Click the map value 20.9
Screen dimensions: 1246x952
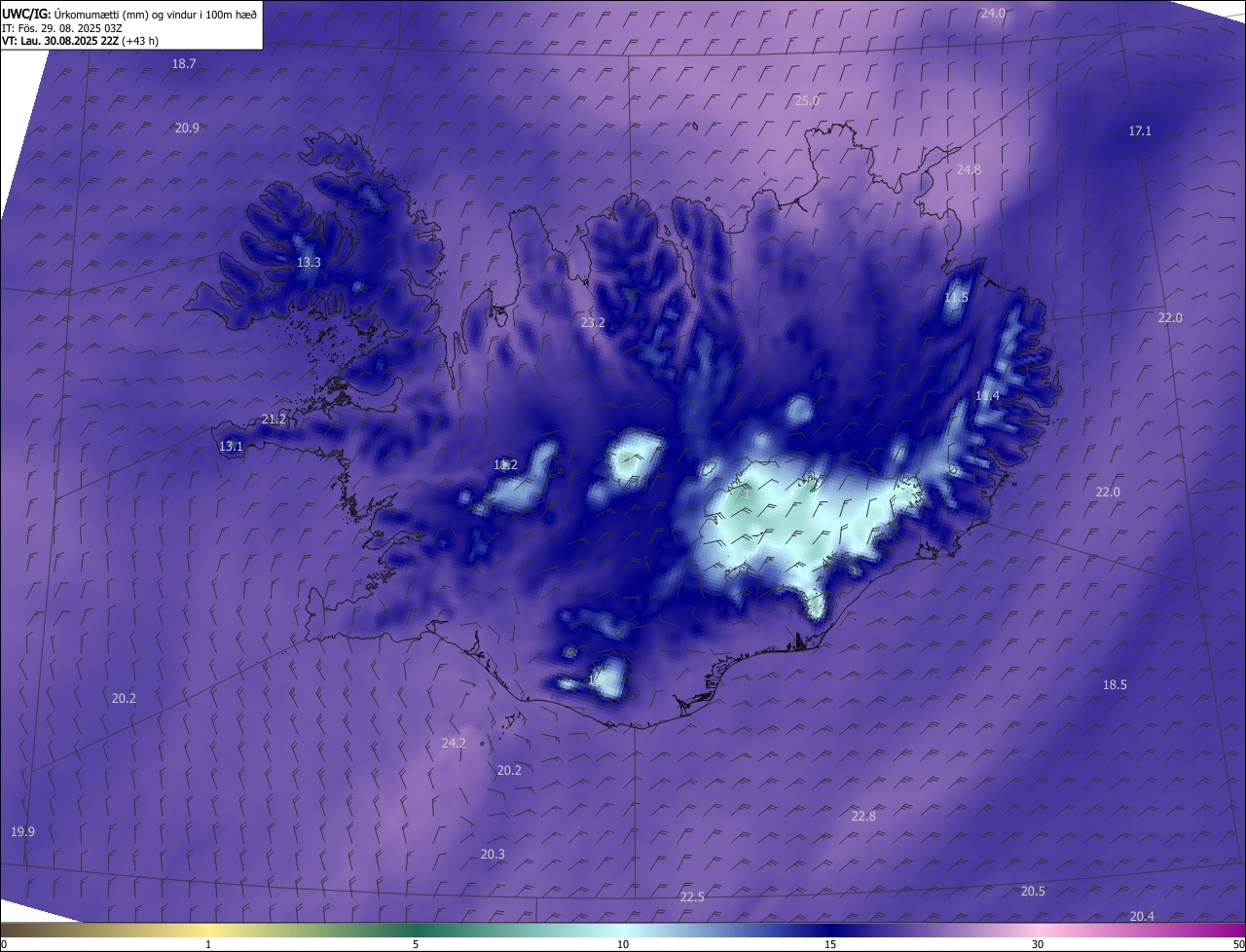[187, 128]
